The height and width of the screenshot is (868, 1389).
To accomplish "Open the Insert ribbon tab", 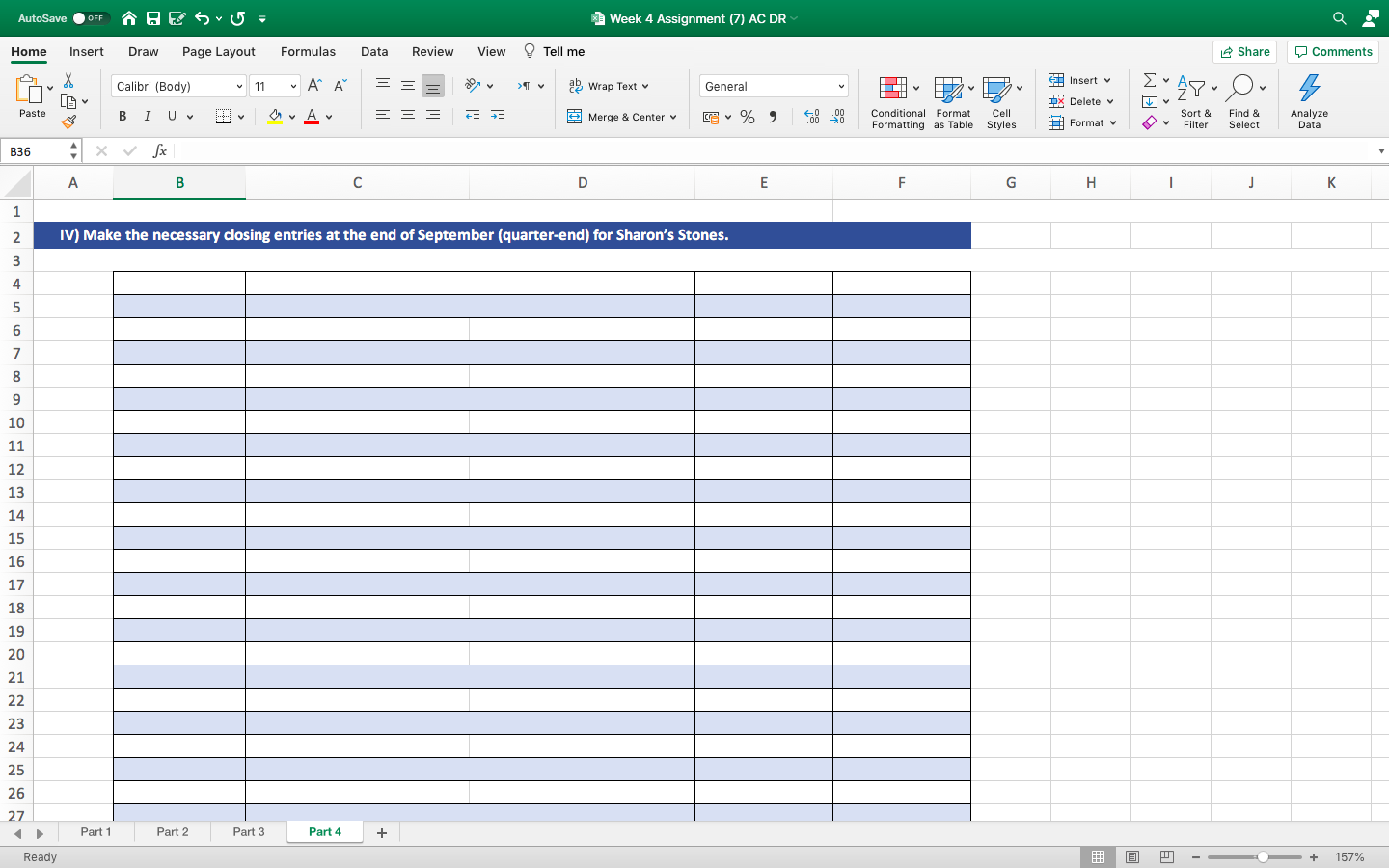I will tap(87, 51).
